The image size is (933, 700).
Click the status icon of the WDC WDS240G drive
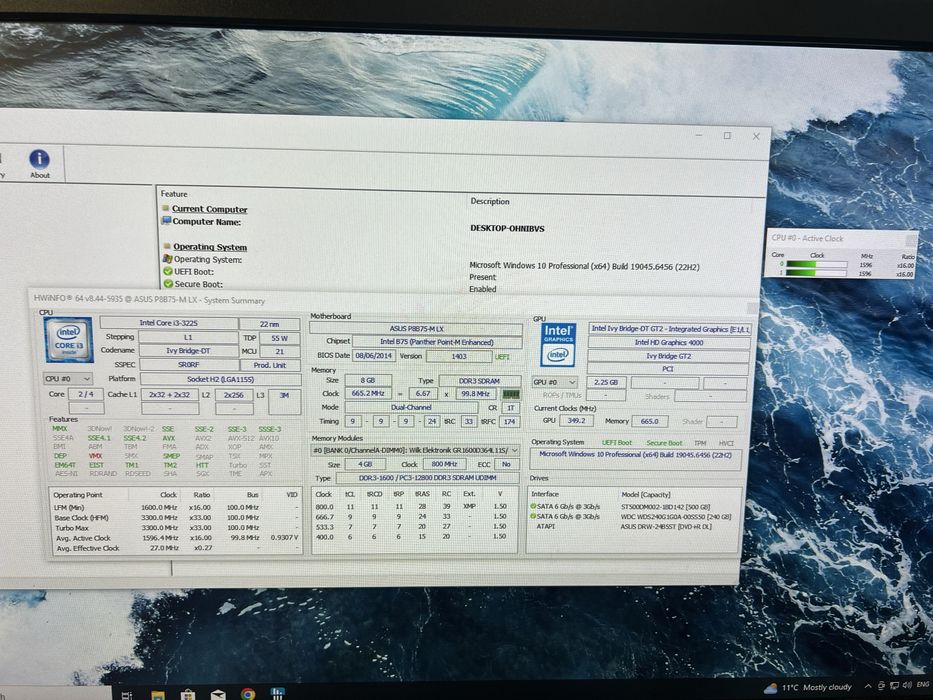(533, 516)
